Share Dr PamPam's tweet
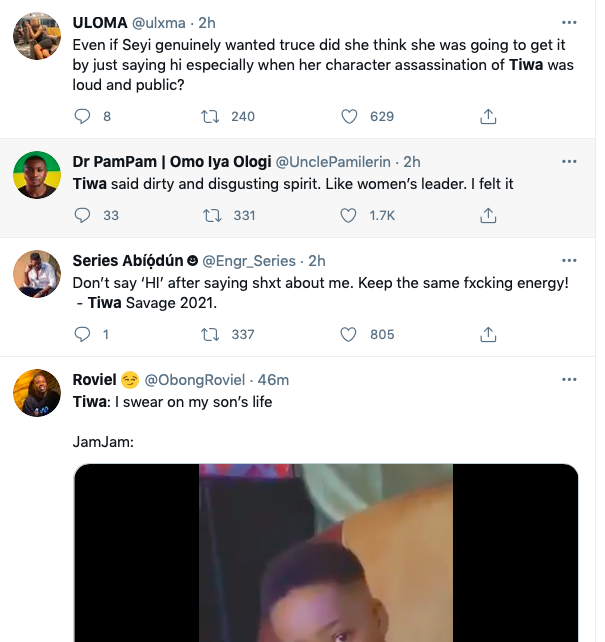 point(488,215)
